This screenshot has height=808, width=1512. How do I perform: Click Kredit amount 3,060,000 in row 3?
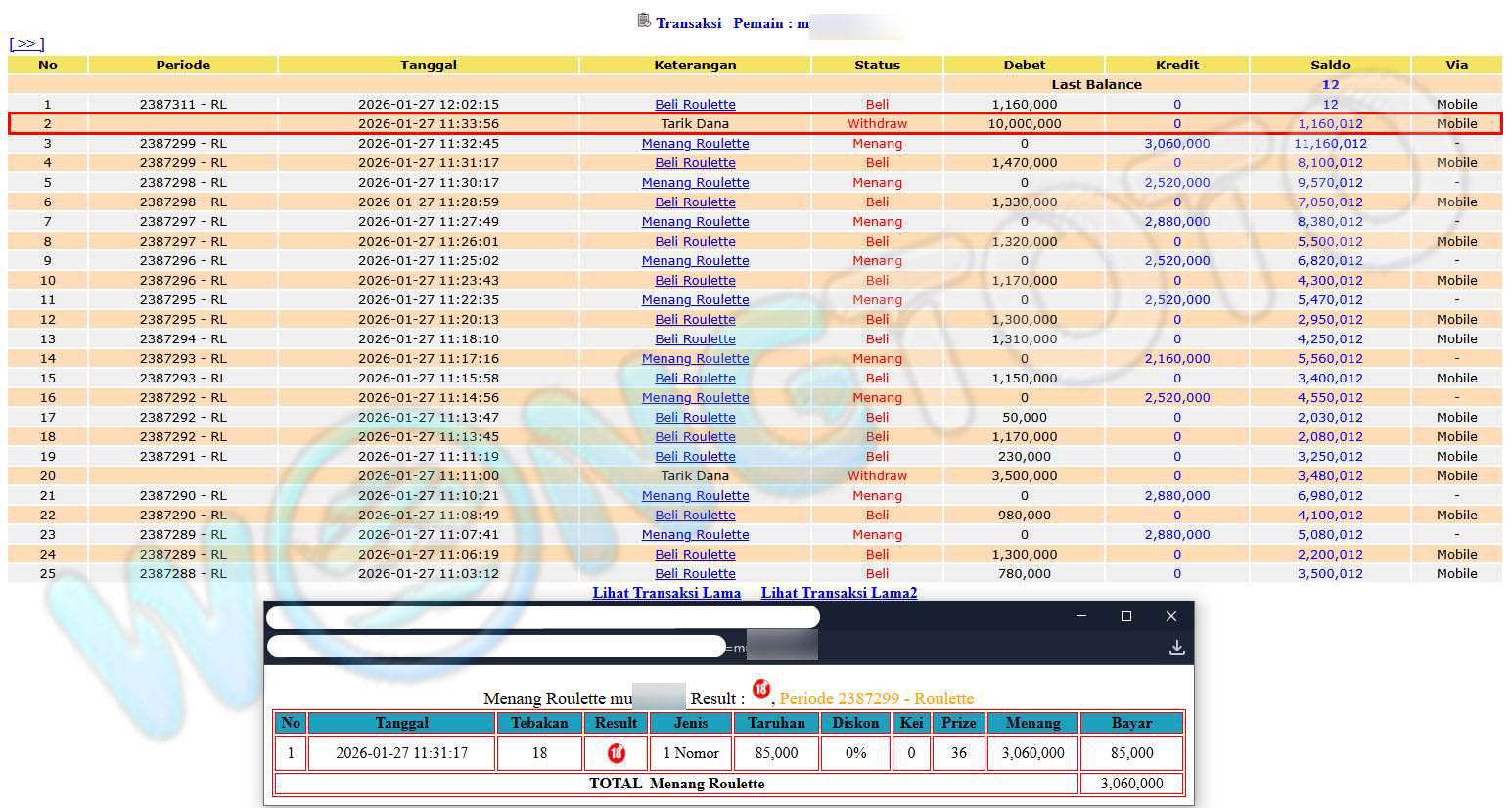1176,144
